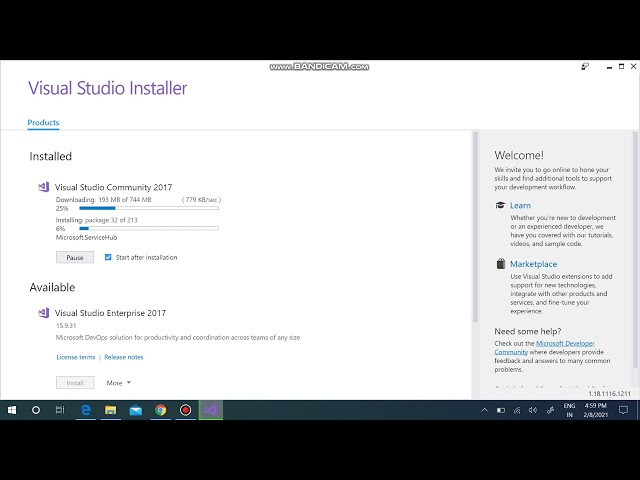
Task: Click the installing progress bar at 6%
Action: tap(149, 228)
